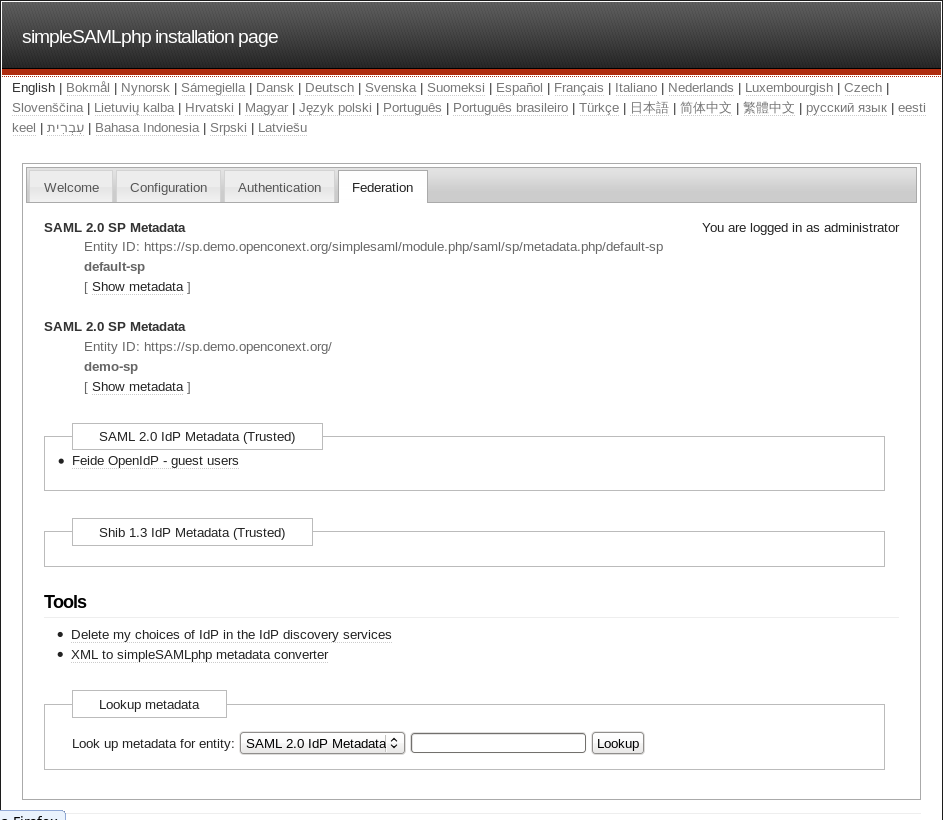This screenshot has height=820, width=943.
Task: Delete my choices of IdP in discovery services
Action: click(x=231, y=635)
